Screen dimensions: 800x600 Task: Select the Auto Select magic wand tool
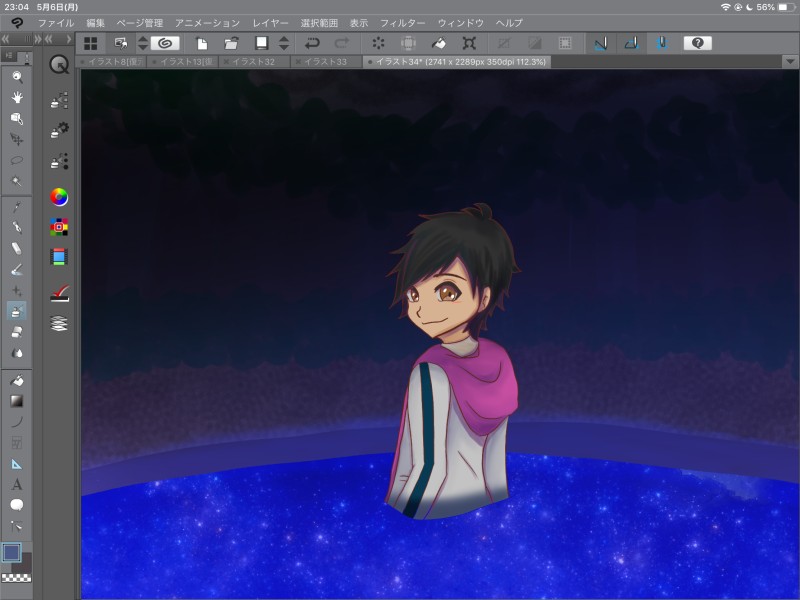click(17, 181)
